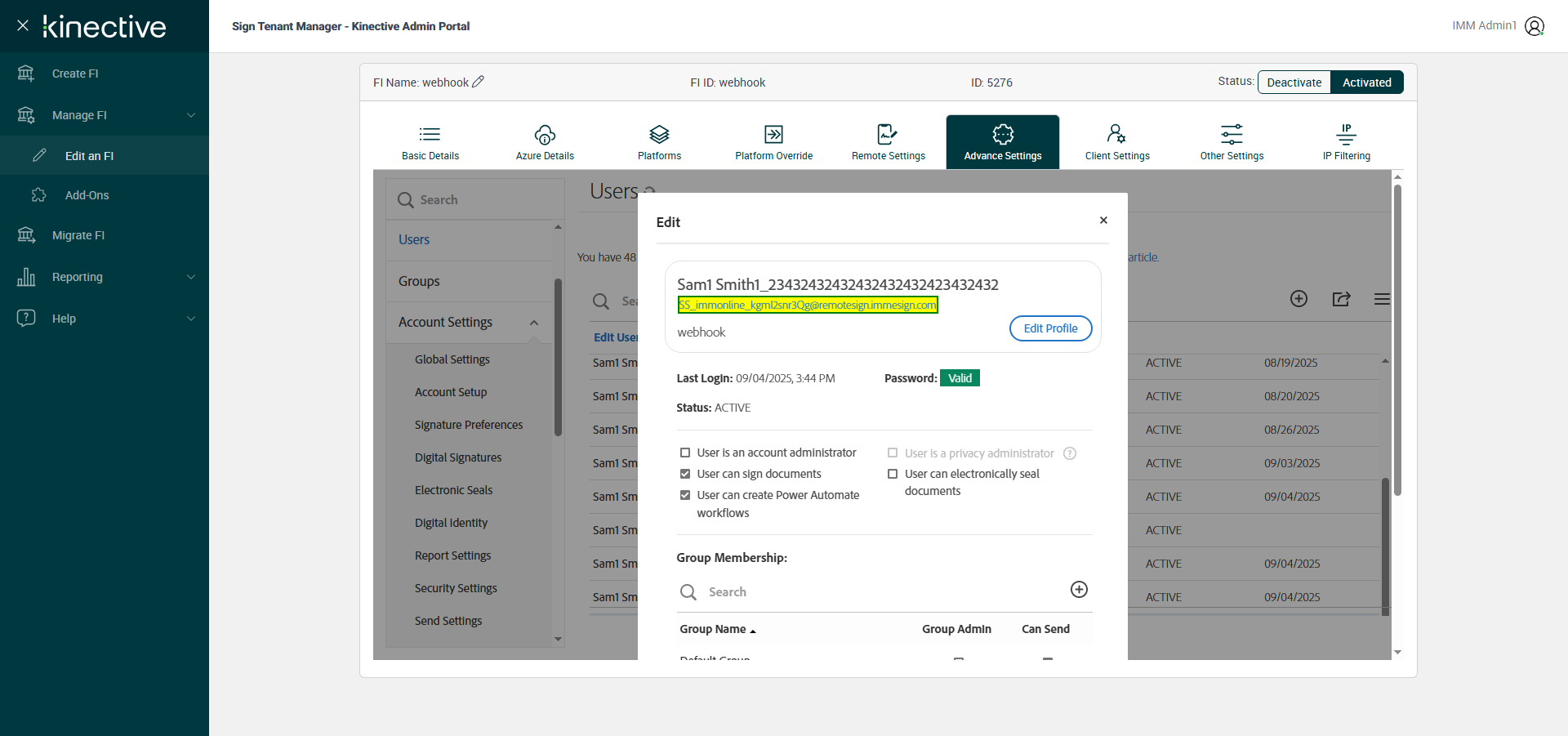
Task: Open Report Settings
Action: coord(453,555)
